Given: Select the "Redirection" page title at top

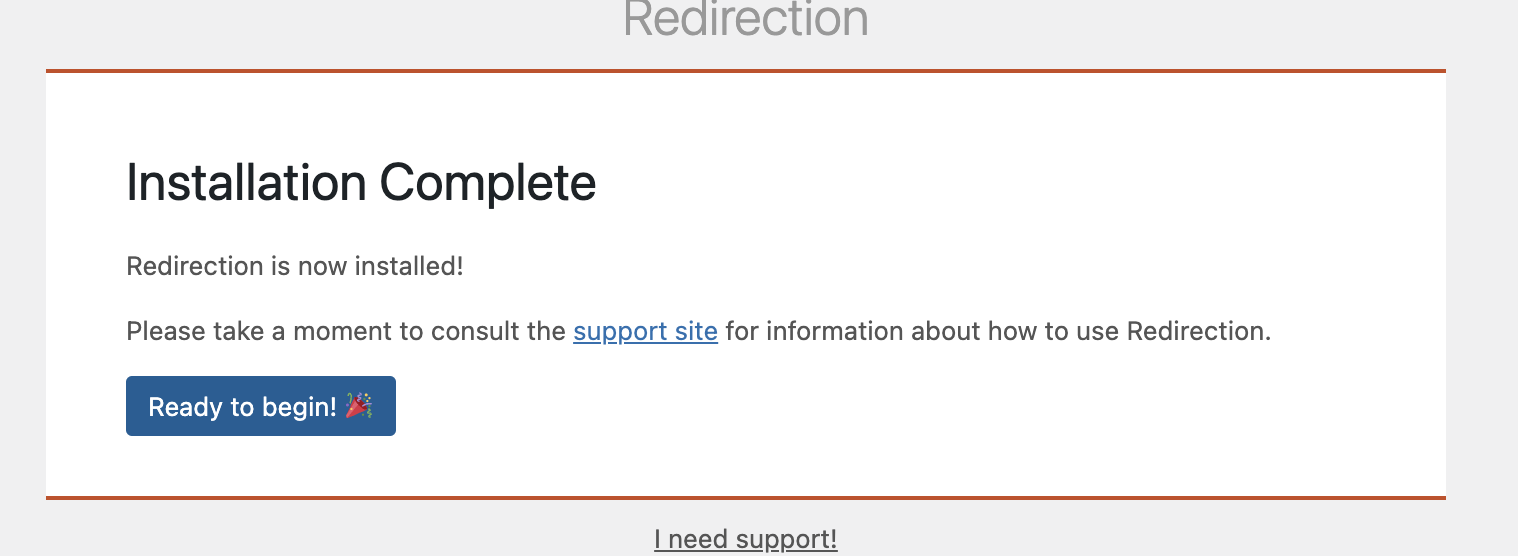Looking at the screenshot, I should [745, 18].
